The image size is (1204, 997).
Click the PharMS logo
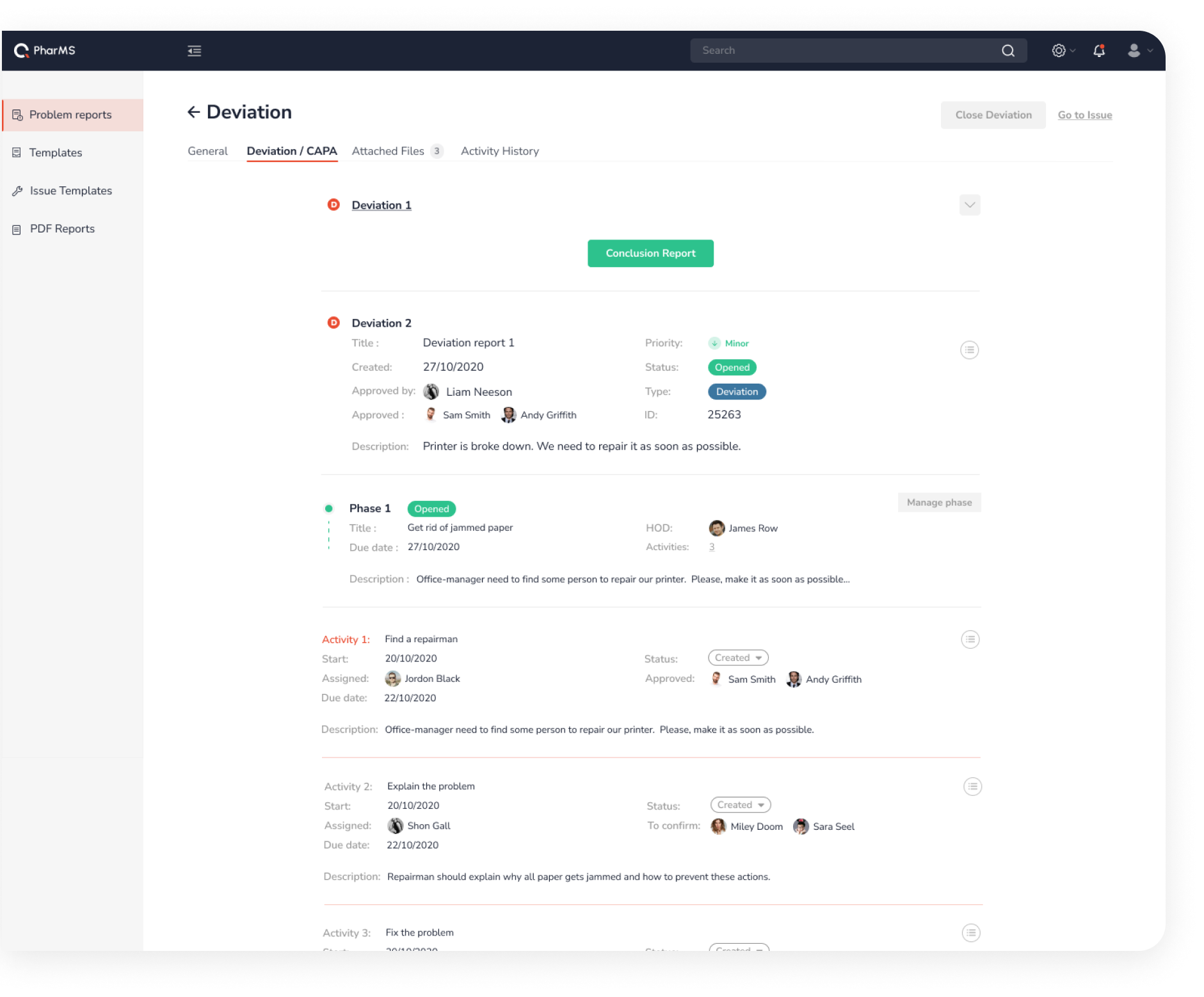(x=45, y=51)
